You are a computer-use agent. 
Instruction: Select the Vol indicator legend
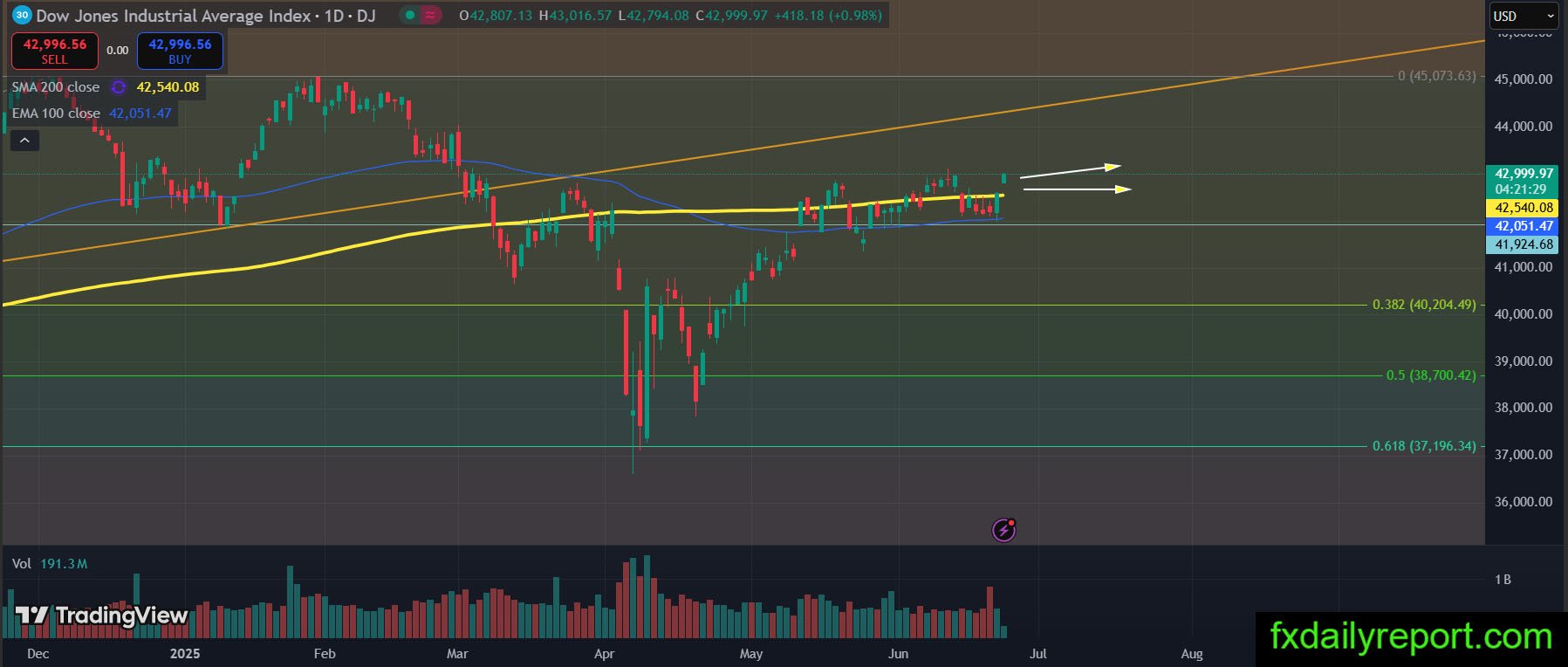(22, 564)
